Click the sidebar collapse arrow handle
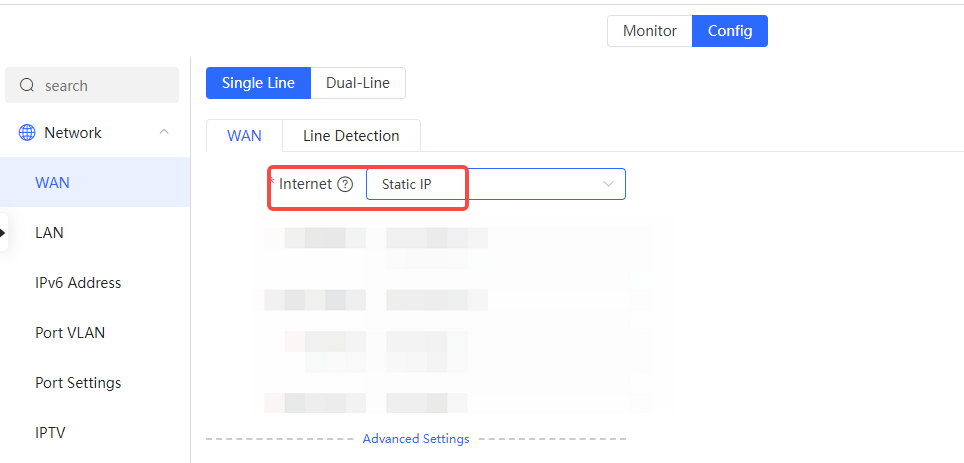The width and height of the screenshot is (964, 463). pos(3,233)
